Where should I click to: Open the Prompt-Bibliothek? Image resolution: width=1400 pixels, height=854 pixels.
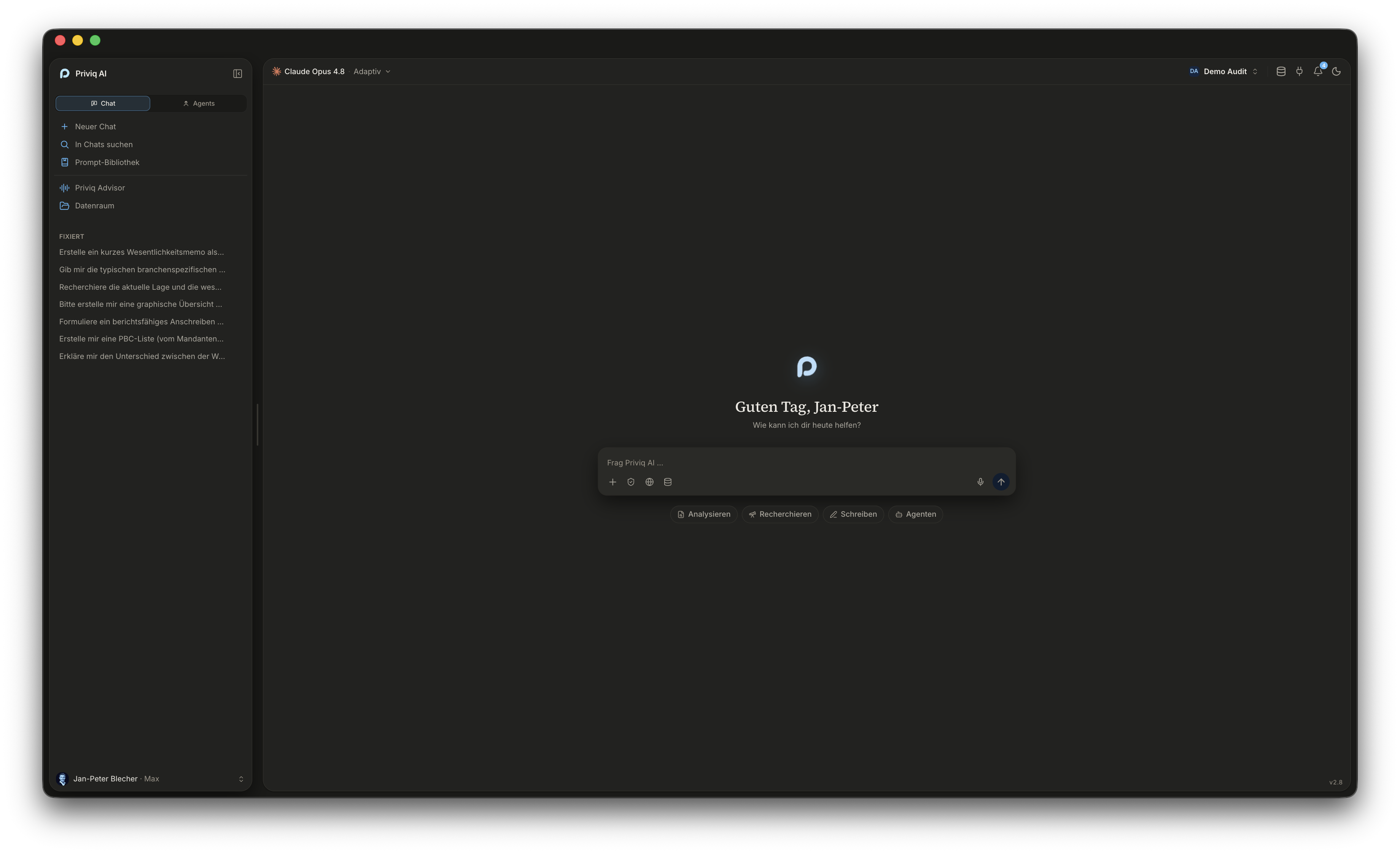tap(151, 162)
